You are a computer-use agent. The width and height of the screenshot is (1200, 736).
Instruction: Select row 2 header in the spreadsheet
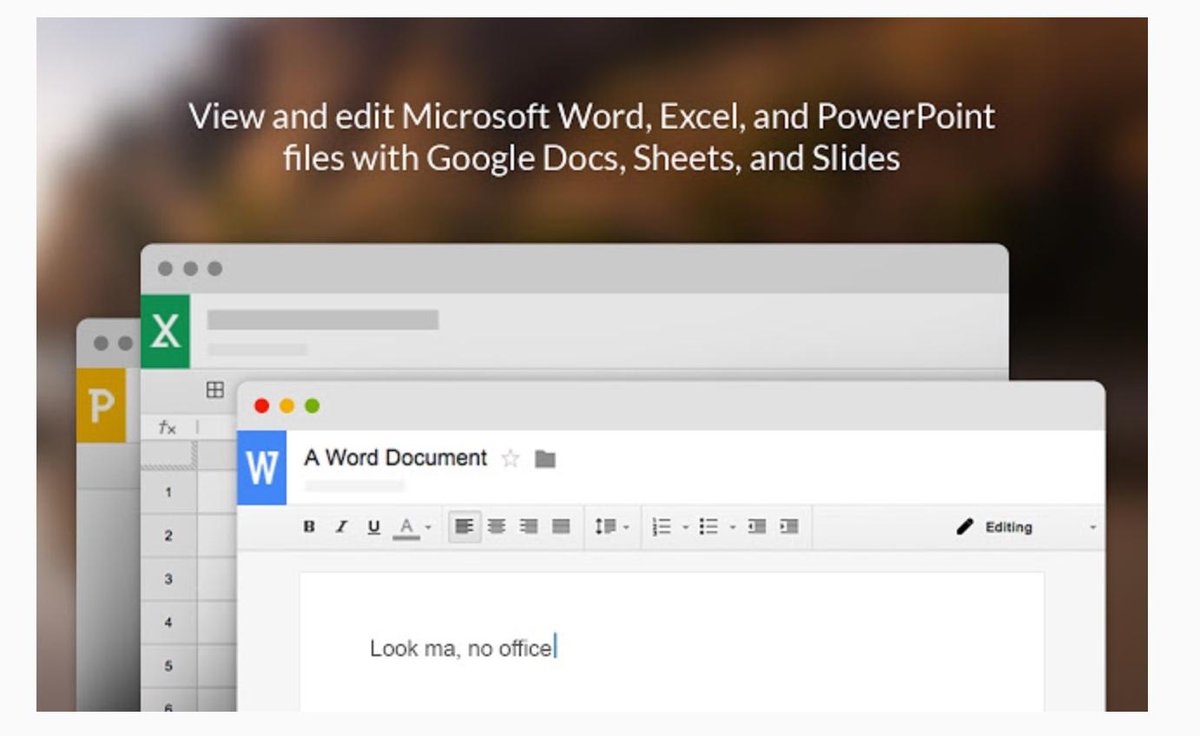(168, 536)
